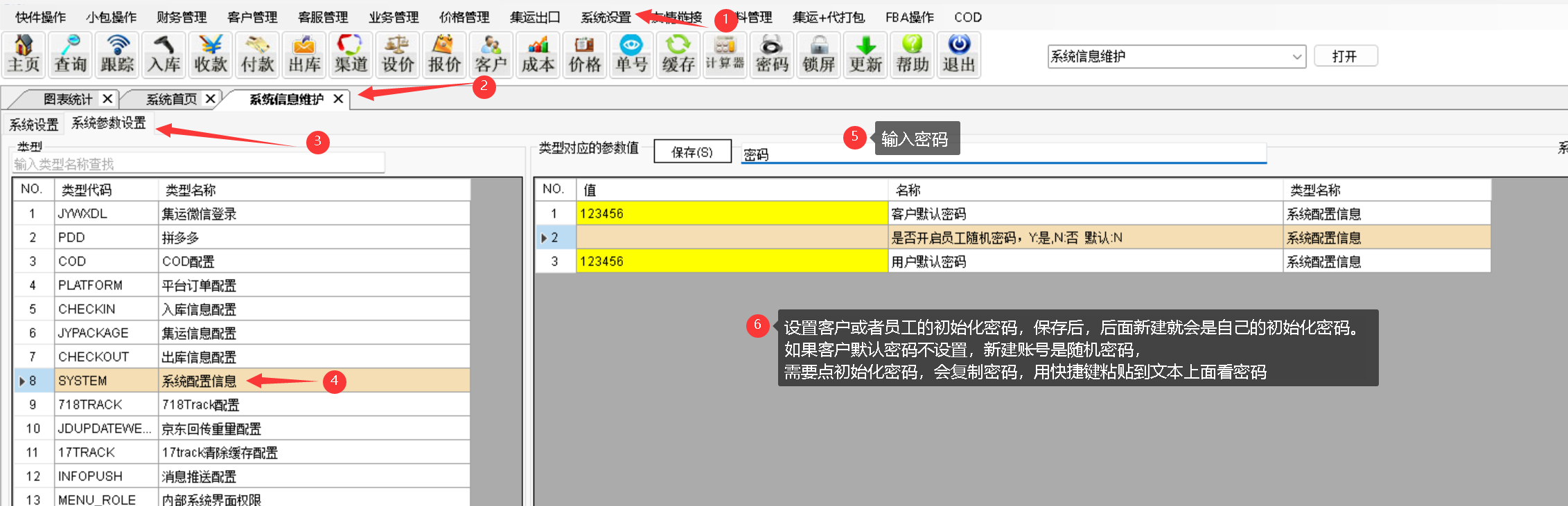Open the 报价 quotation toolbar icon
Image resolution: width=1568 pixels, height=506 pixels.
point(444,54)
